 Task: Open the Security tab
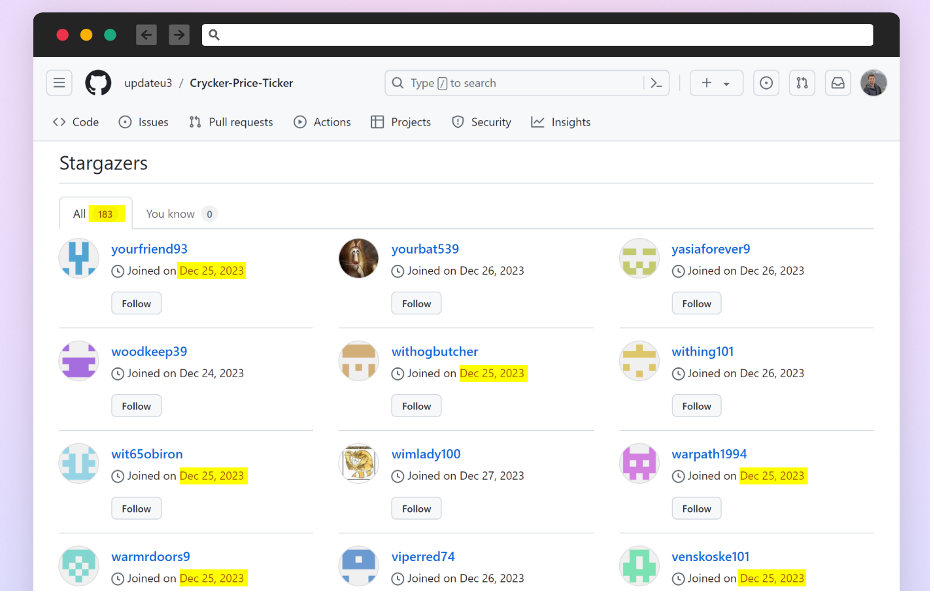(x=481, y=122)
